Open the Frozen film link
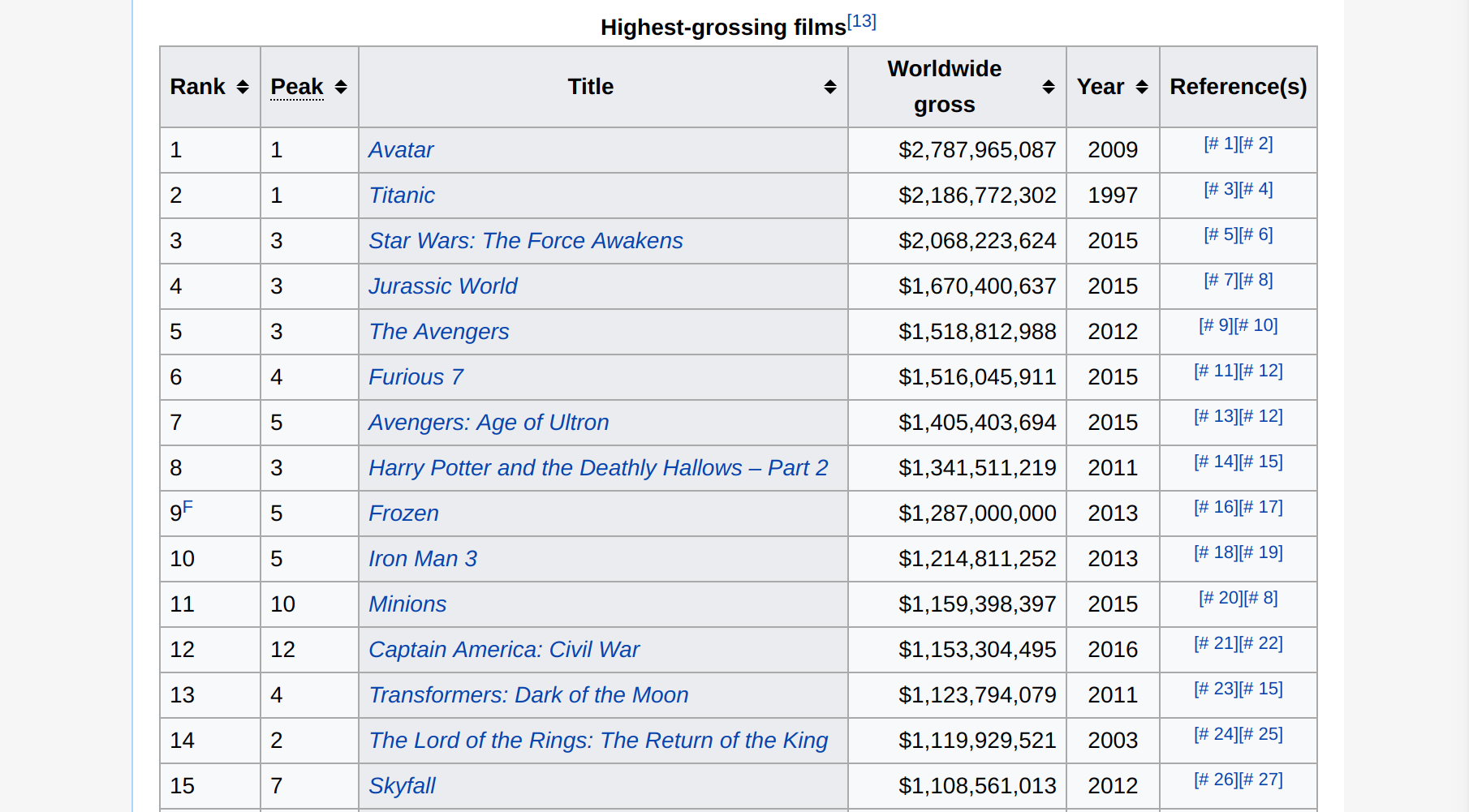Screen dimensions: 1469x812 [403, 513]
